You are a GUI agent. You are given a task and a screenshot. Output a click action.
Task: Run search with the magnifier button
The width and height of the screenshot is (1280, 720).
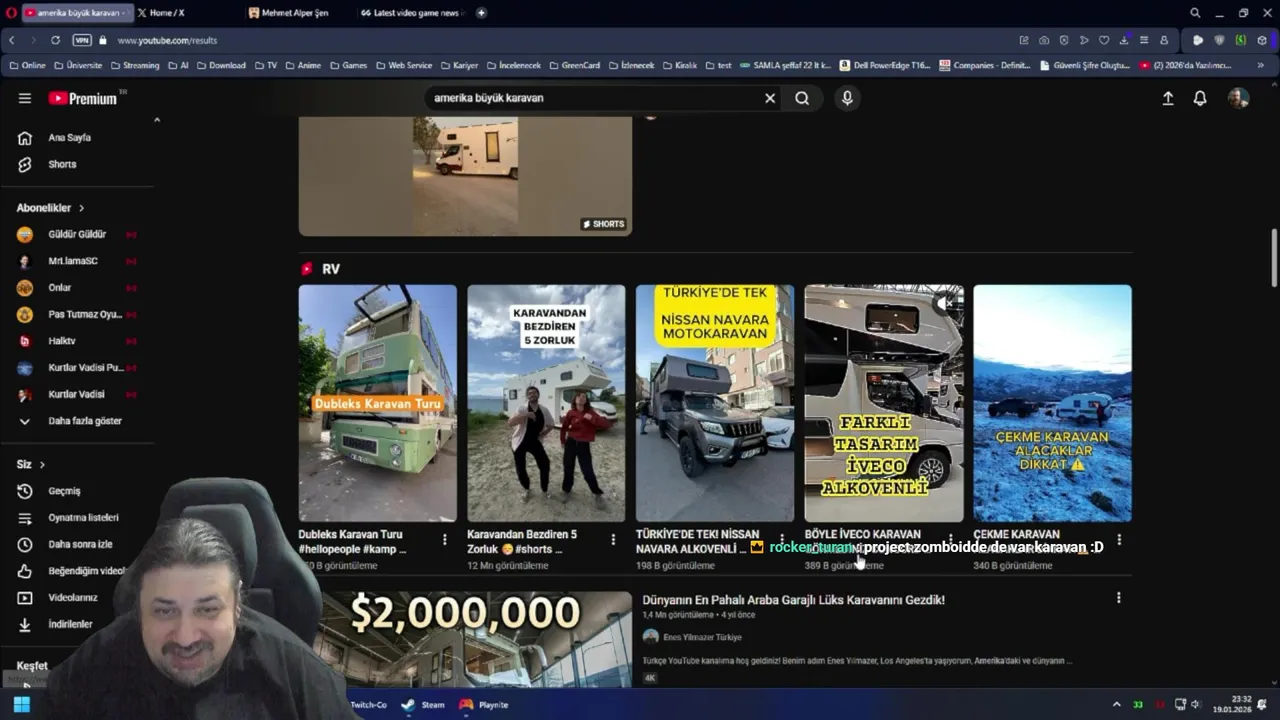tap(802, 98)
